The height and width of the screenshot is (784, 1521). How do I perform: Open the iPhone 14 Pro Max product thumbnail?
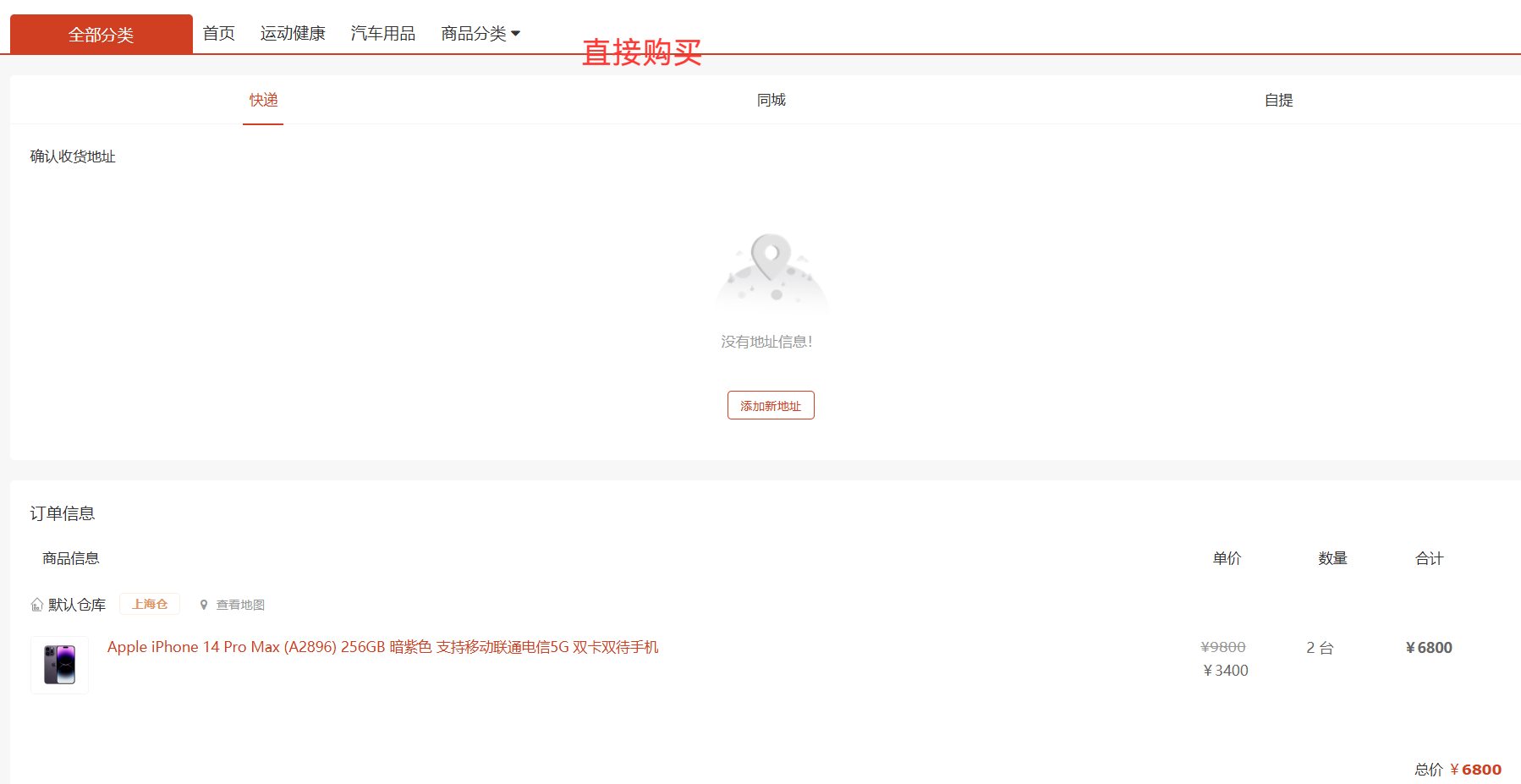point(60,665)
